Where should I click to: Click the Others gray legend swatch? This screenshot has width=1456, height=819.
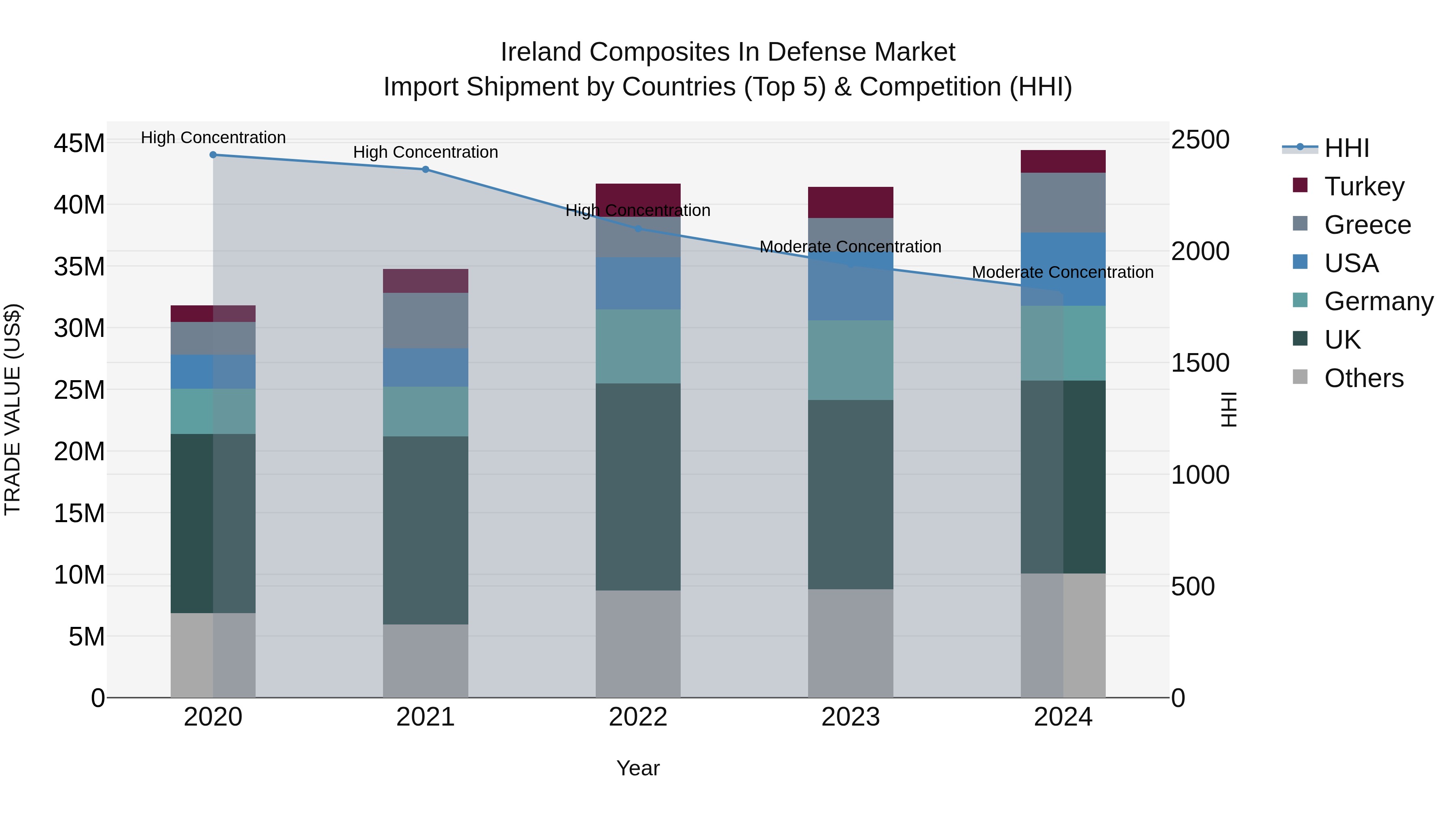1300,377
